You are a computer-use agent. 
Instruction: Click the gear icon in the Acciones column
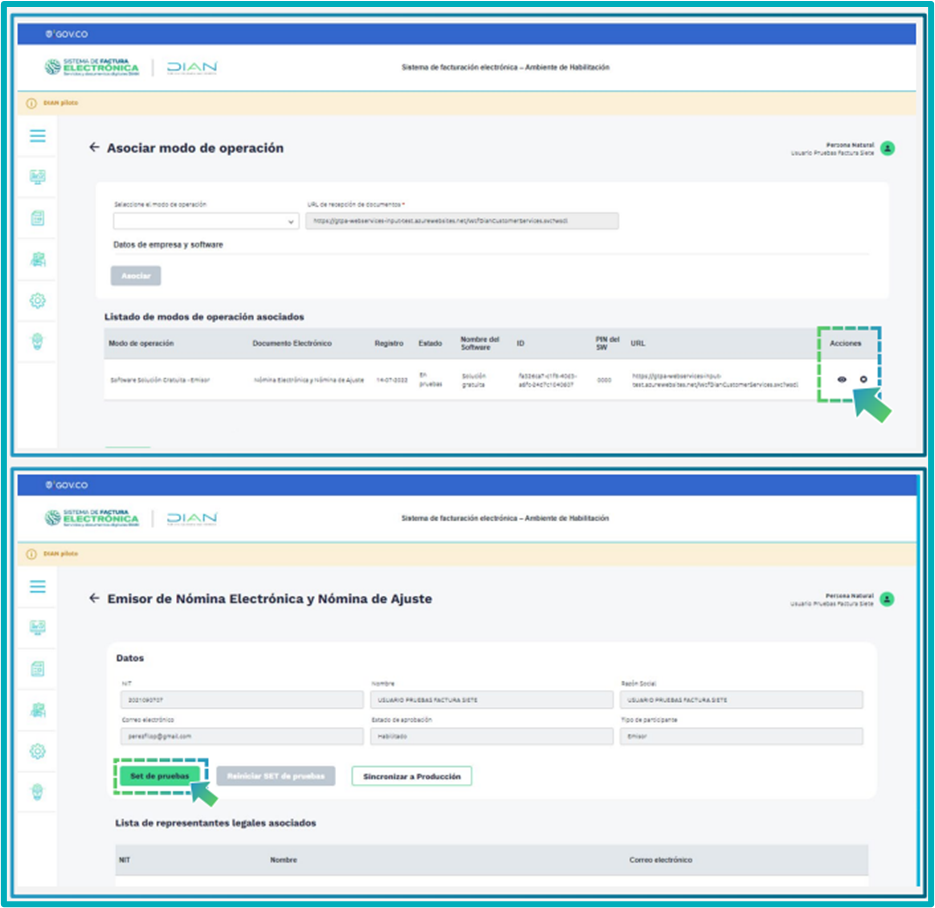[x=863, y=380]
